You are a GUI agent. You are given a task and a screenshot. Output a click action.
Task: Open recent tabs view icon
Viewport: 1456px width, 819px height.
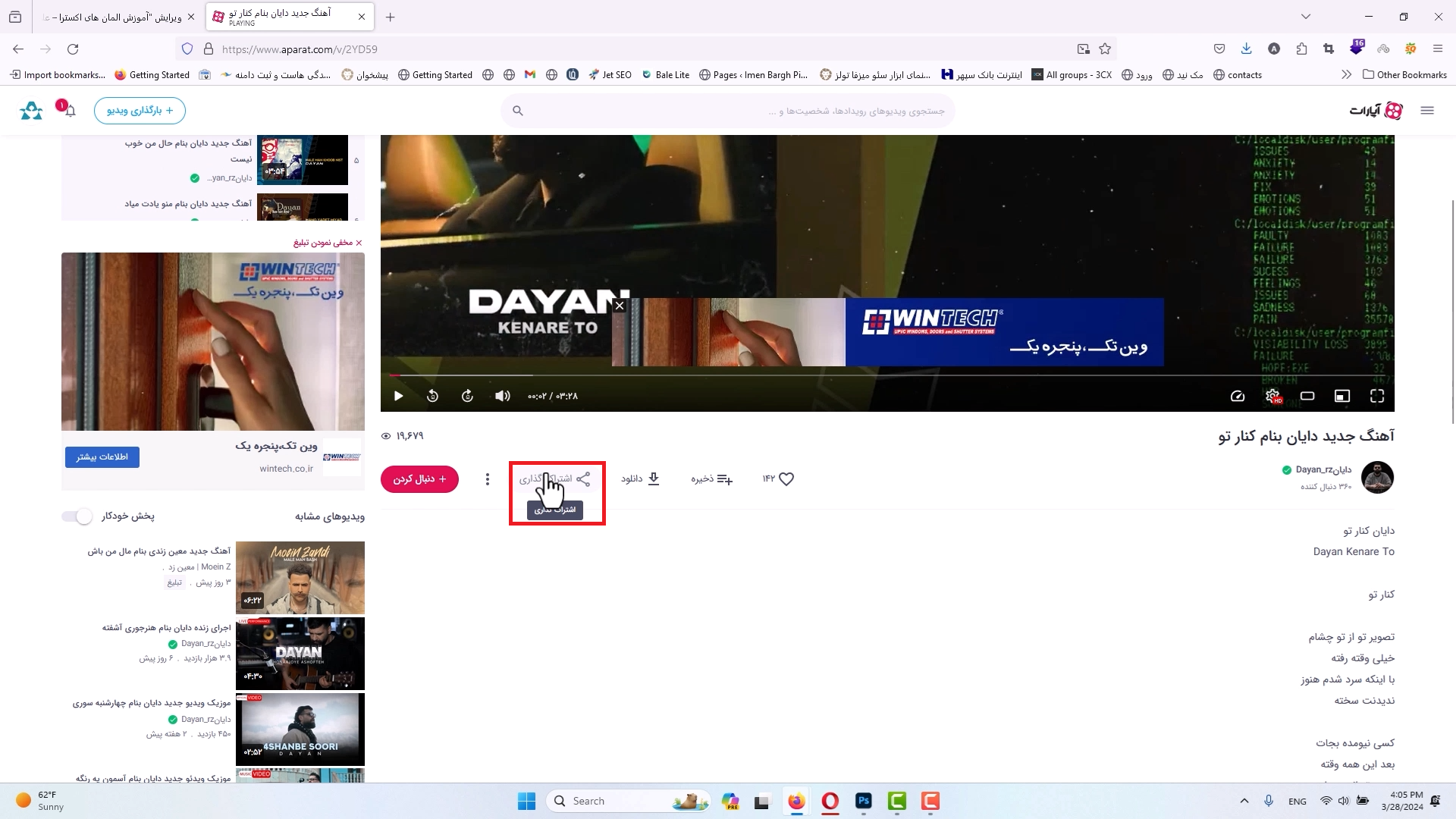point(15,17)
